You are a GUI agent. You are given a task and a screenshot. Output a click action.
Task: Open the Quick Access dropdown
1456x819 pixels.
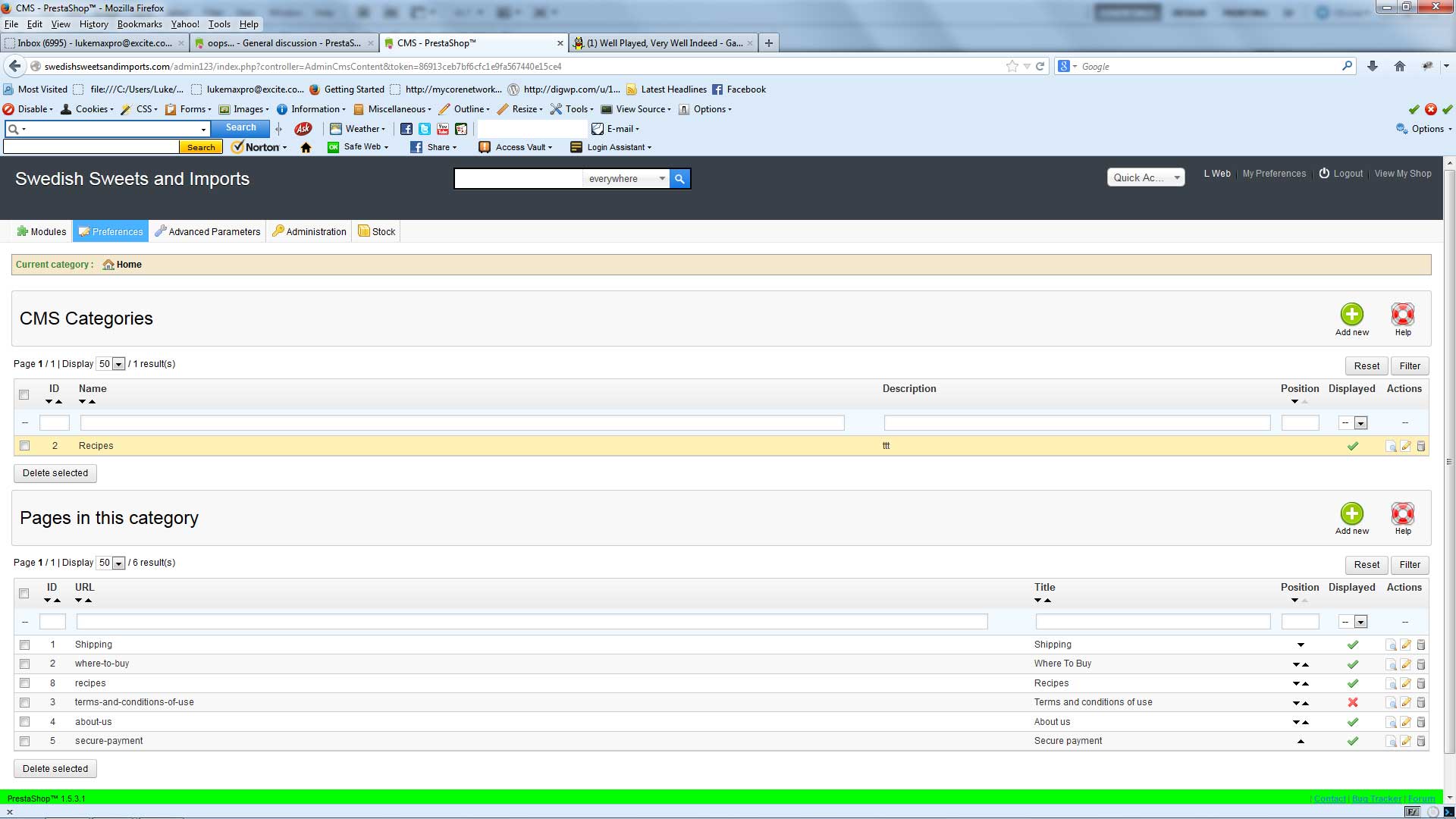click(1145, 177)
